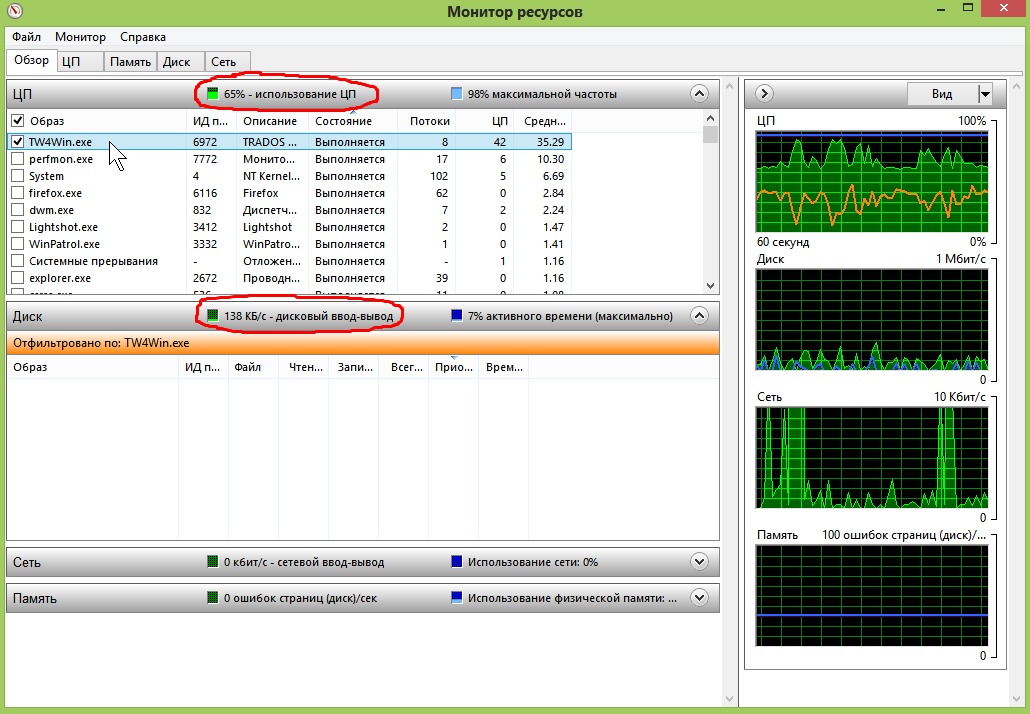Click the Память hard faults graph
This screenshot has height=714, width=1030.
pyautogui.click(x=872, y=595)
